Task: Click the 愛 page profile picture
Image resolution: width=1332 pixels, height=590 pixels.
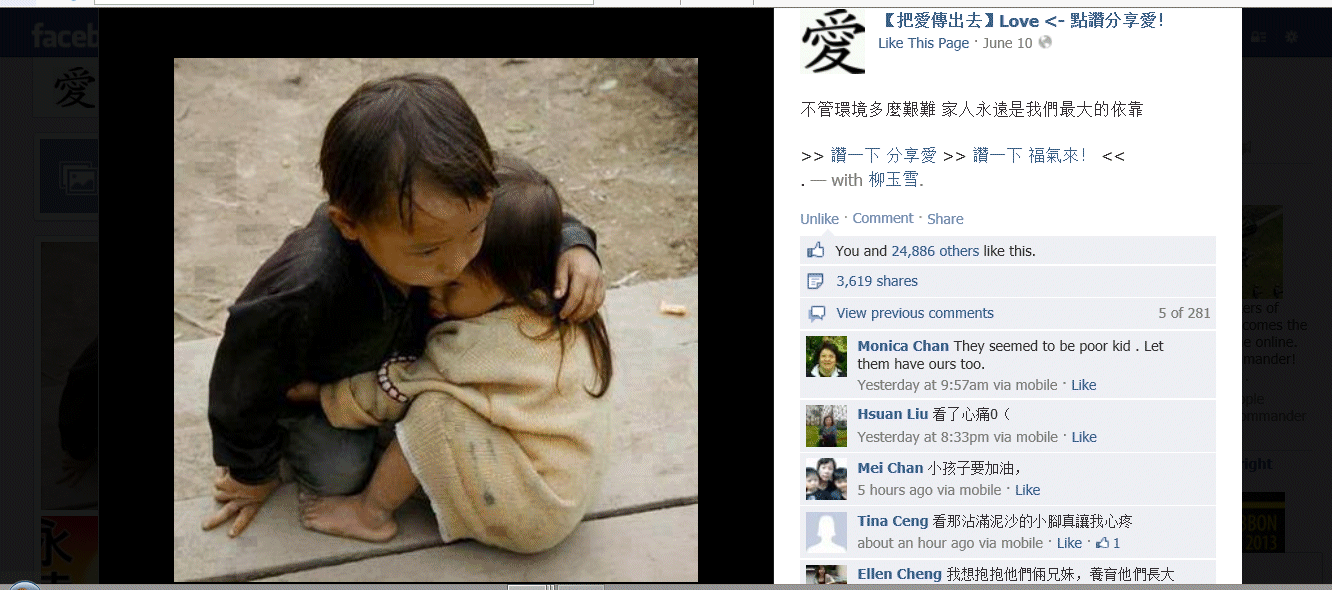Action: click(832, 42)
